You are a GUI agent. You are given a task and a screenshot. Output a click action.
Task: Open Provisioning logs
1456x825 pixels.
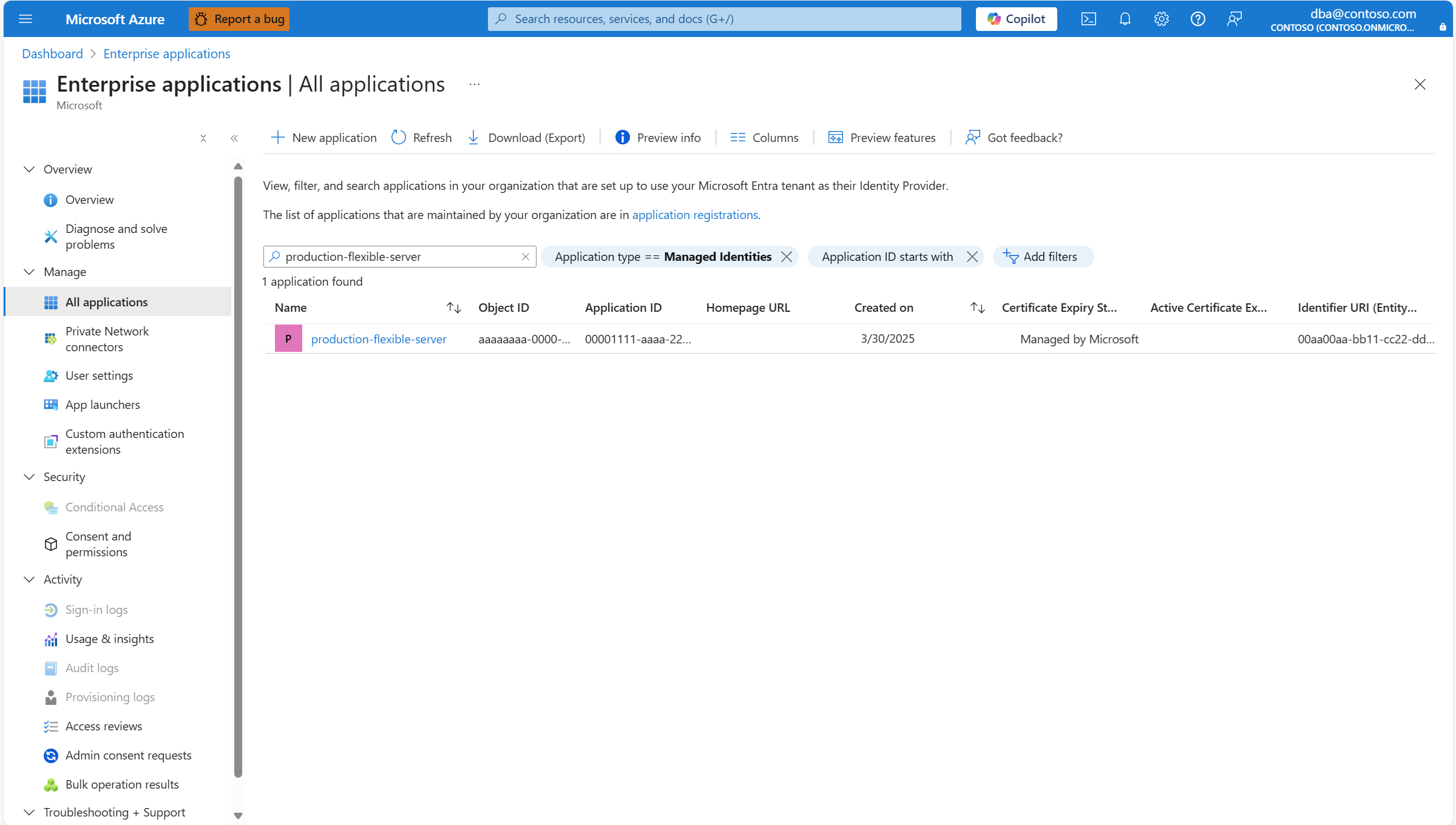point(110,697)
